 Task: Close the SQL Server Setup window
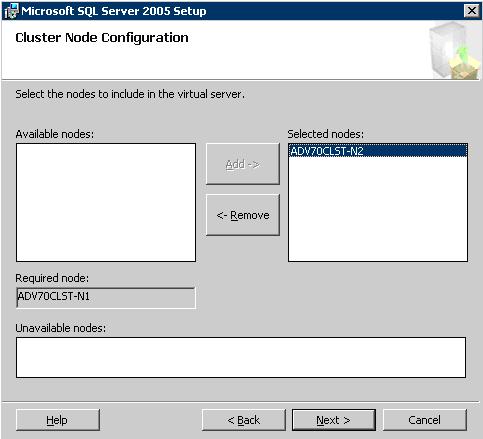pyautogui.click(x=472, y=11)
